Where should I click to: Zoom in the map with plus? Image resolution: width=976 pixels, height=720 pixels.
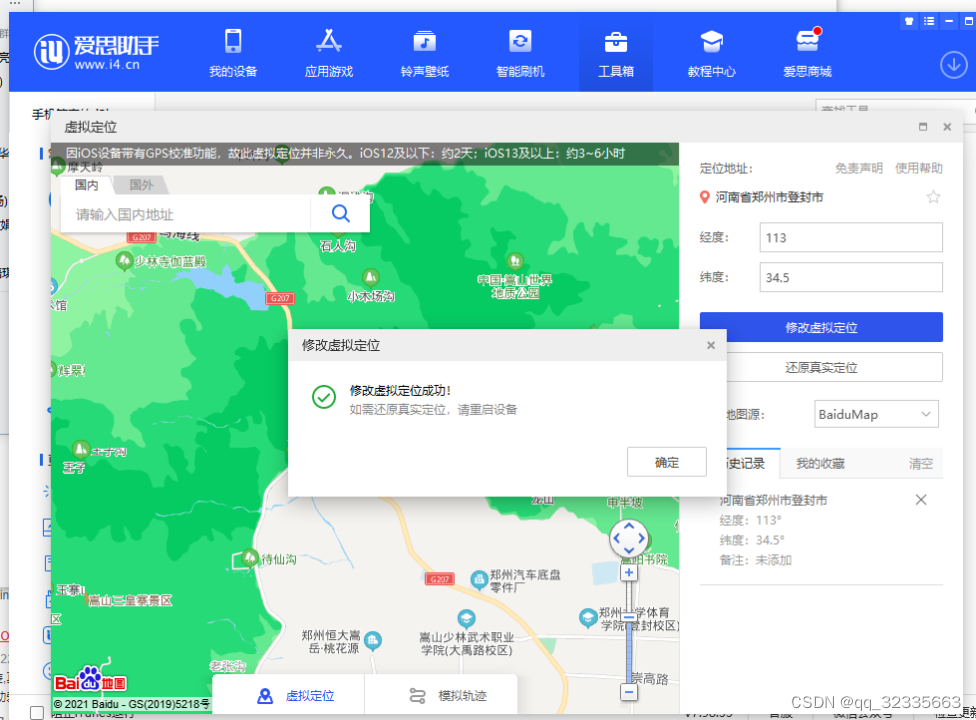(629, 573)
